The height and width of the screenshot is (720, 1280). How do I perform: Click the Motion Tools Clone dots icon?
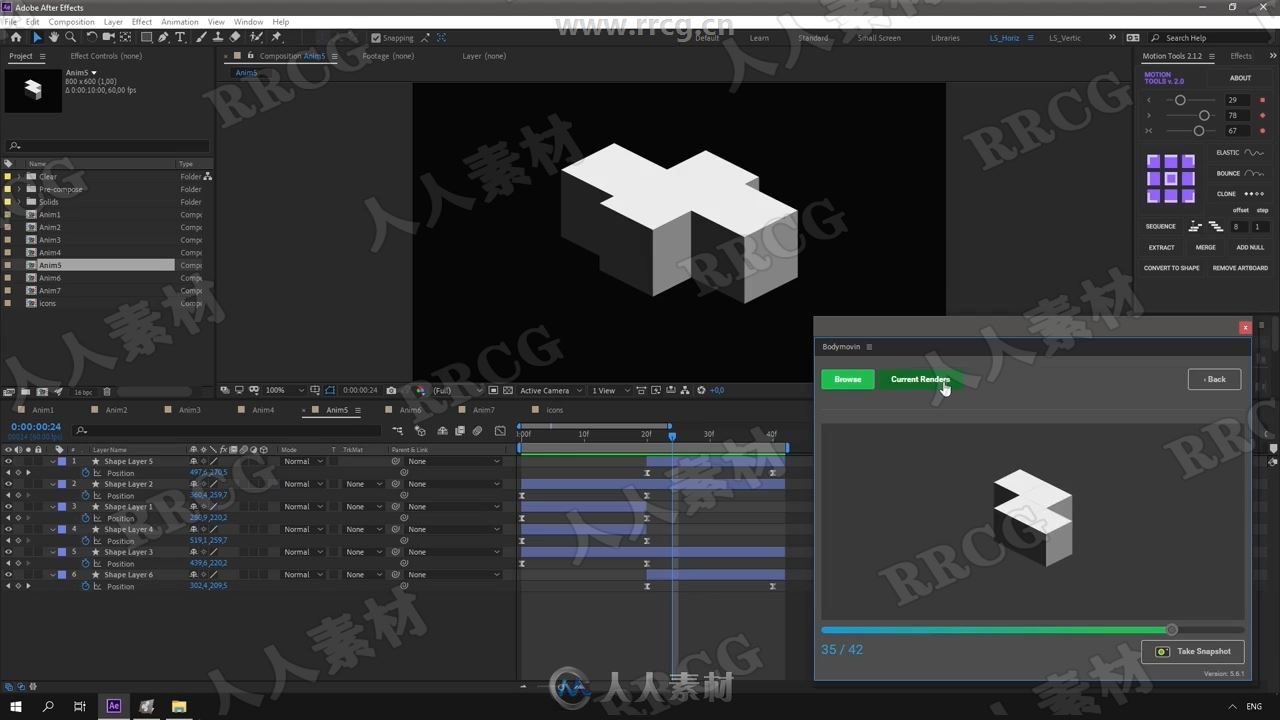(x=1254, y=194)
